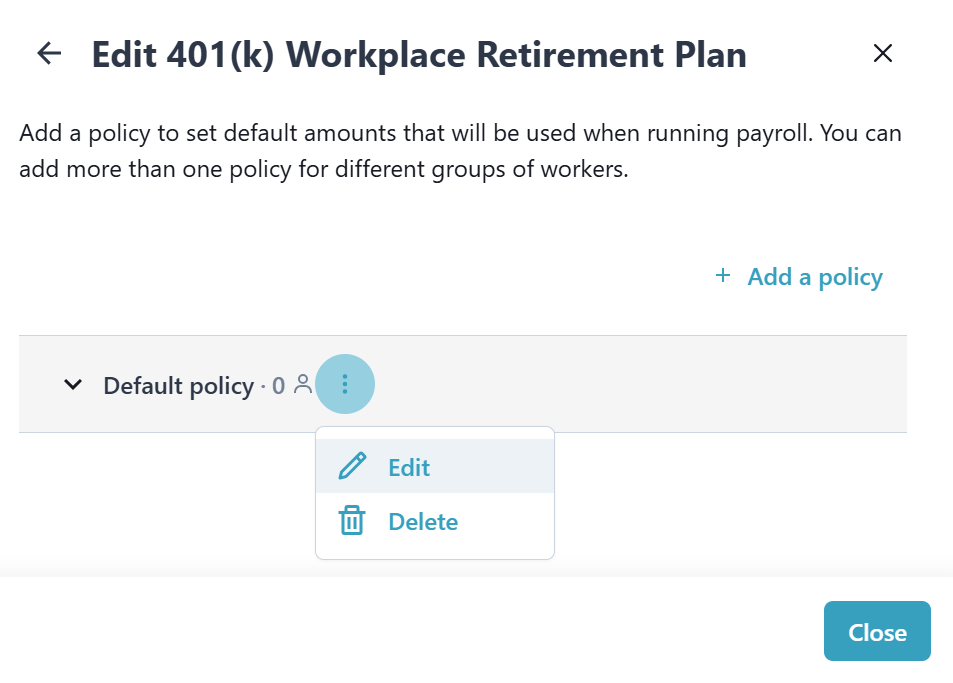Screen dimensions: 953x683
Task: Go back using the left arrow
Action: tap(48, 54)
